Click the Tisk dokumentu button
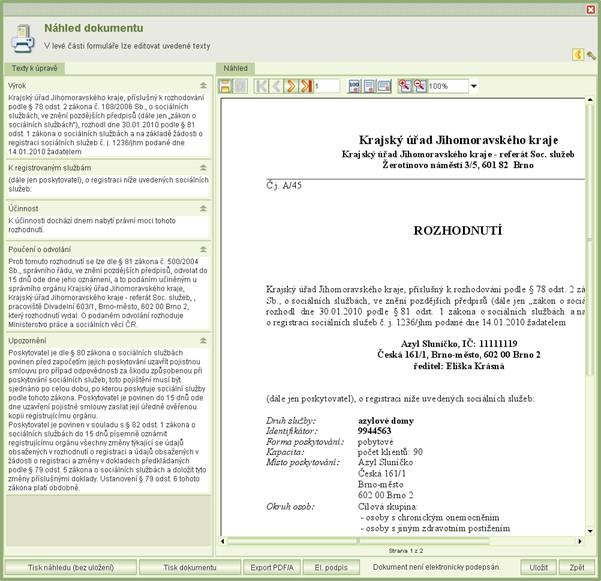601x581 pixels. [190, 567]
